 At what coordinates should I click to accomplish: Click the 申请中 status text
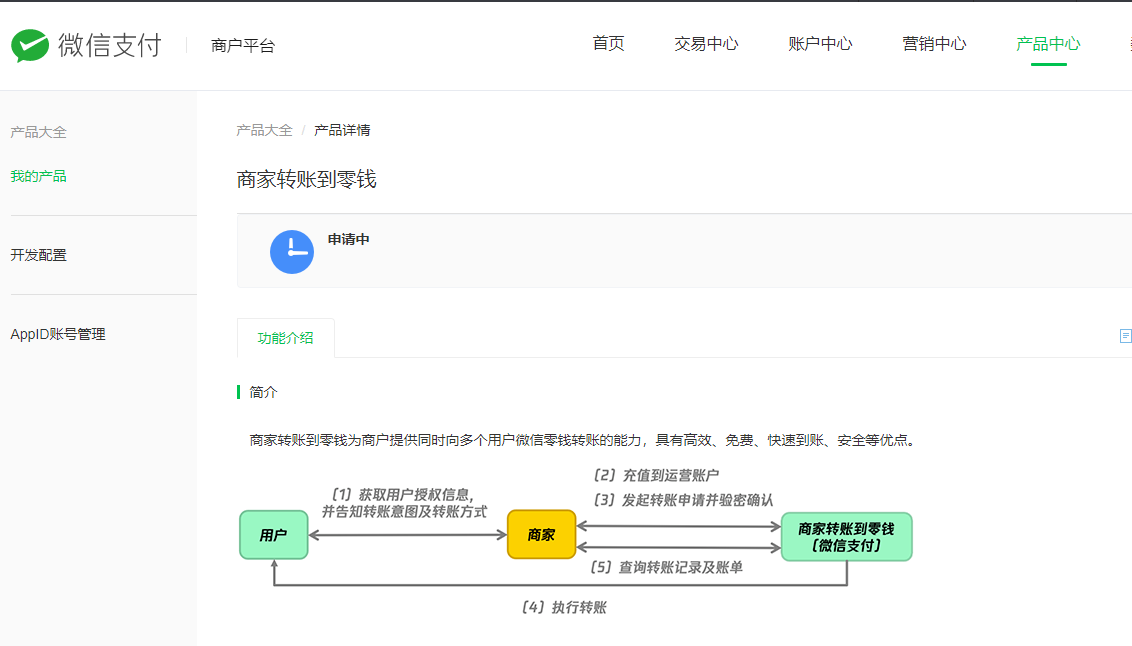(x=349, y=239)
